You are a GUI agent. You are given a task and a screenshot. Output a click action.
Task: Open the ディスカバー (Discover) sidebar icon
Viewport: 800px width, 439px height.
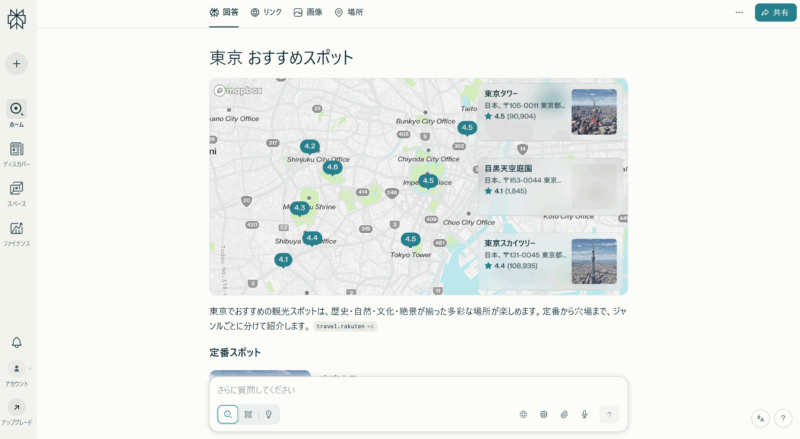(x=16, y=150)
